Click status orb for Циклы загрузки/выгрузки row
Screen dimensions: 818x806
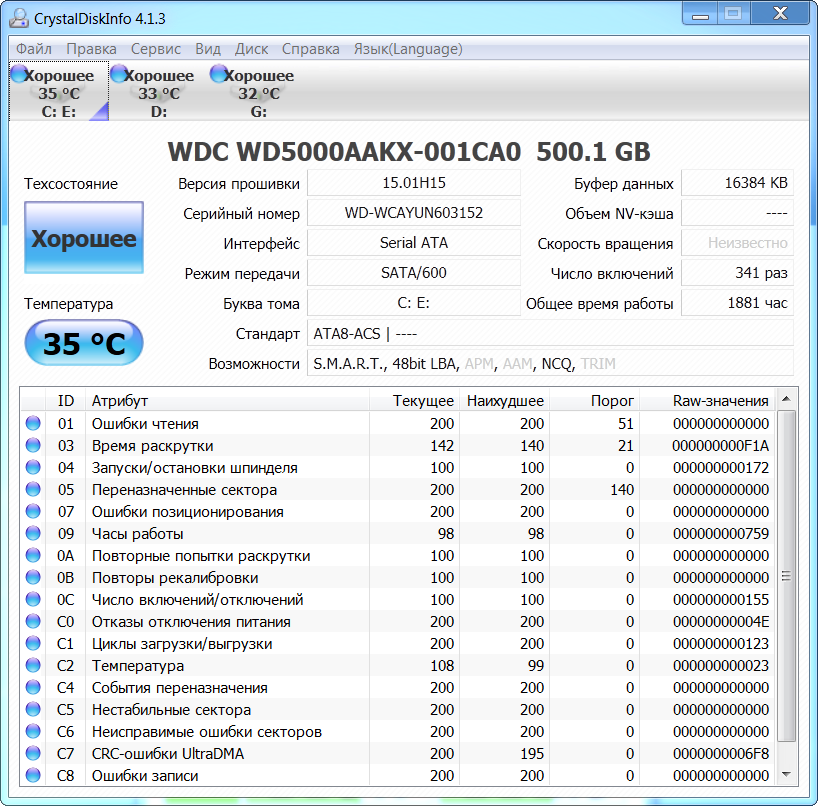point(33,643)
